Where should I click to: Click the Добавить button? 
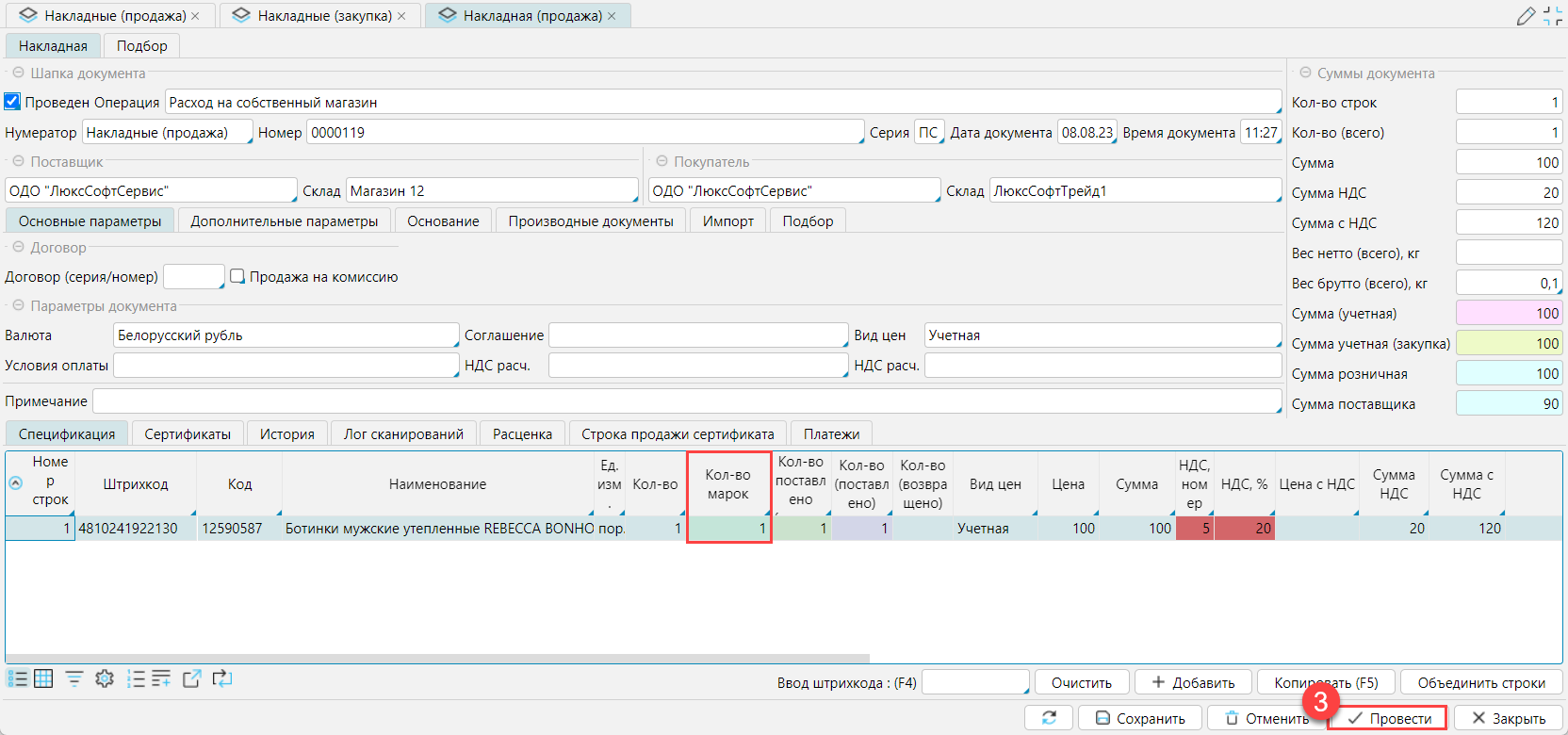pos(1193,682)
